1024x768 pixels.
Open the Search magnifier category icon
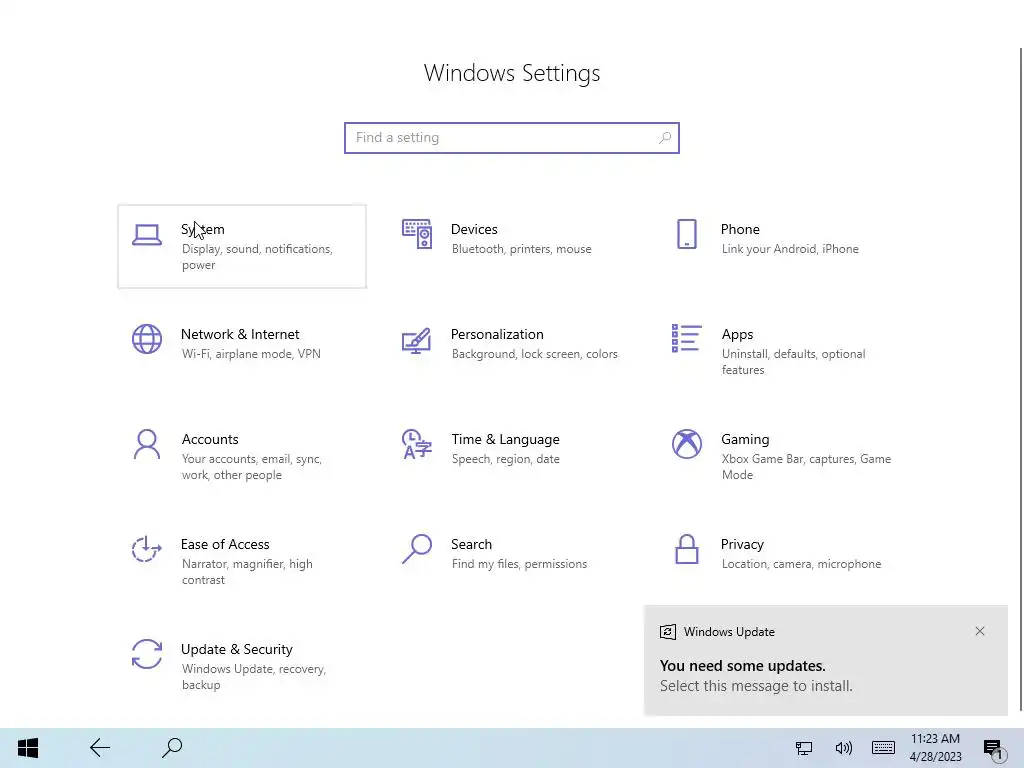point(417,549)
